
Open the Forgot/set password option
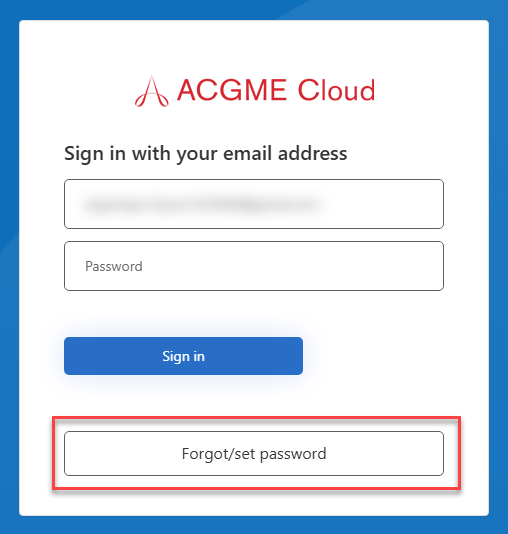(254, 453)
